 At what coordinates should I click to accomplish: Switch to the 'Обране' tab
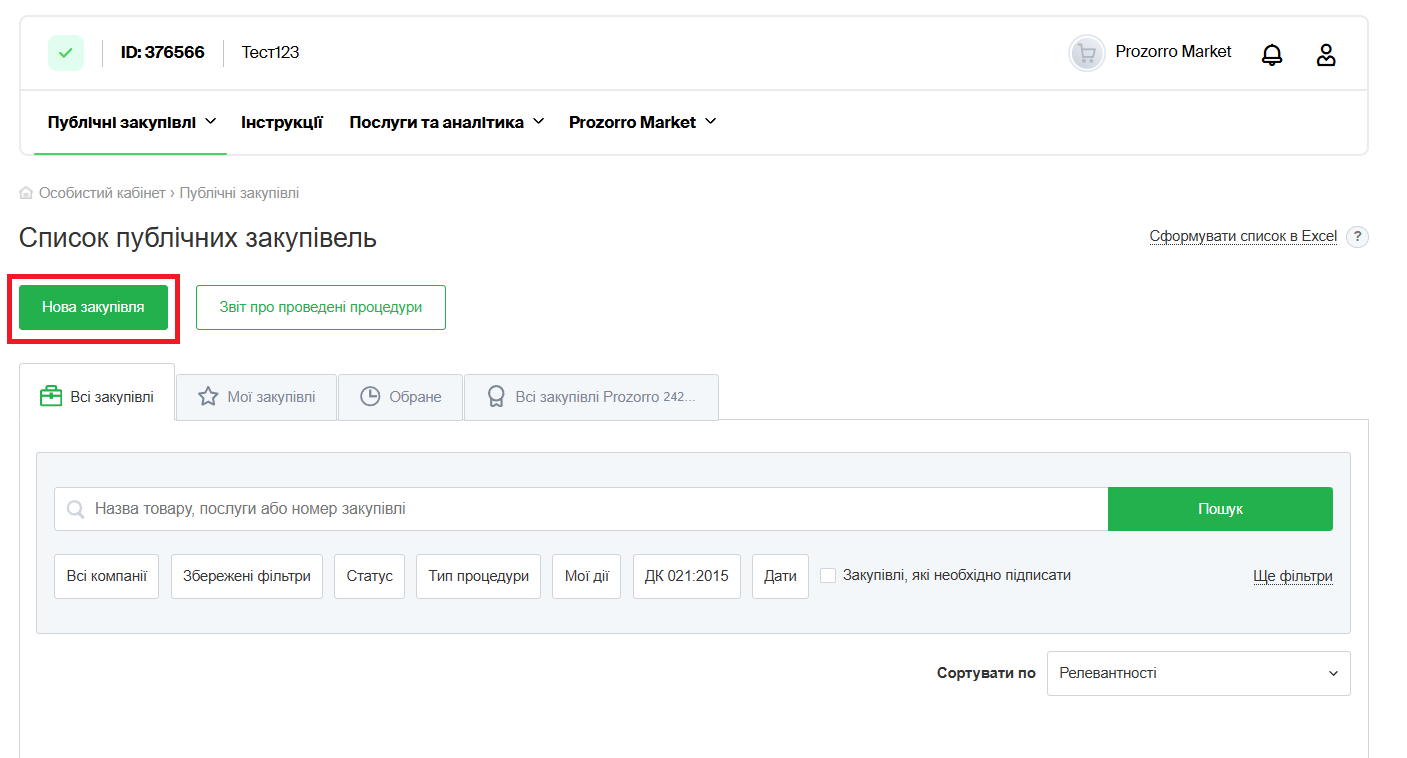tap(401, 397)
